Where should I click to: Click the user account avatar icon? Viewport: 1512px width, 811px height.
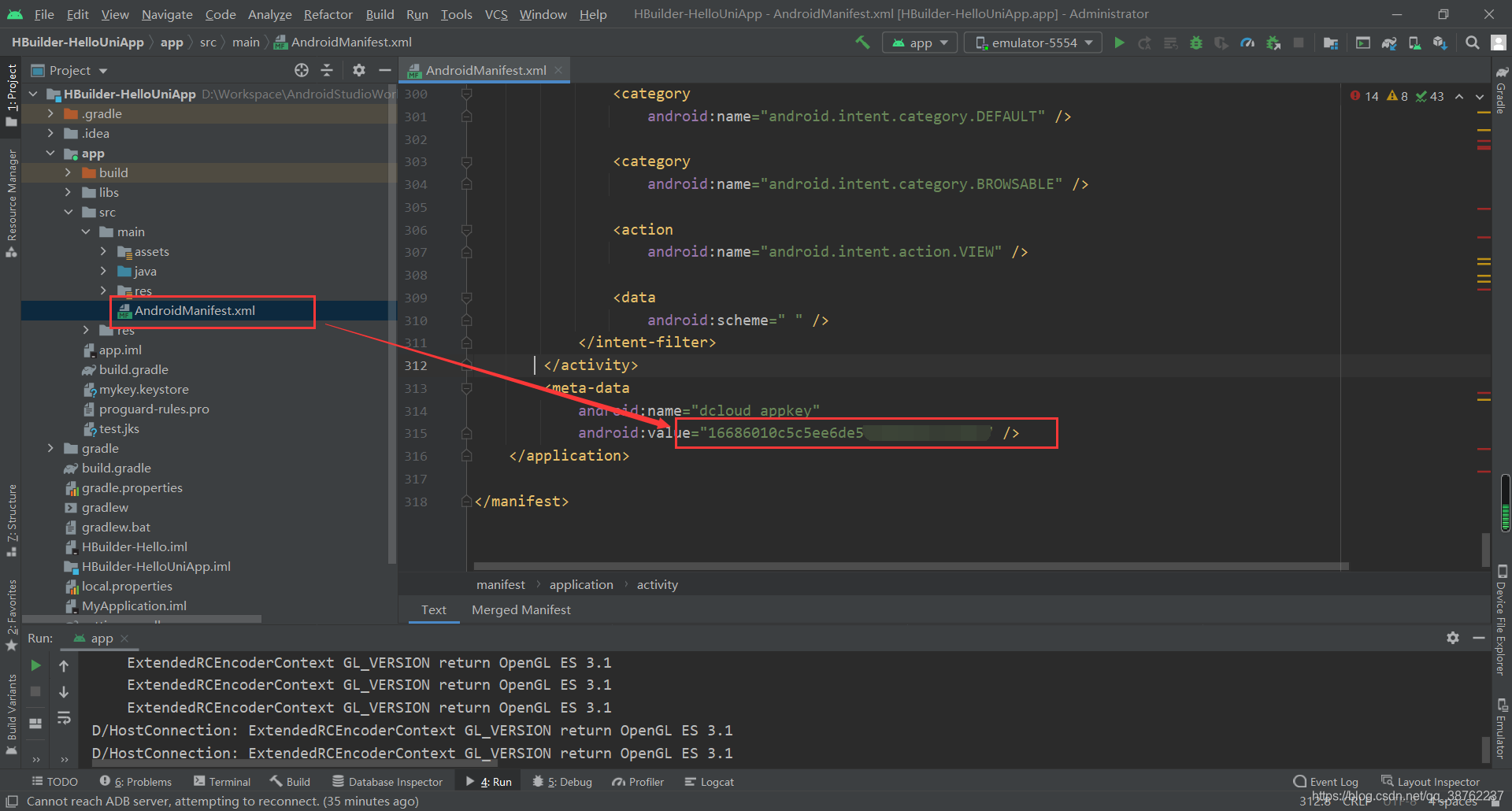pos(1499,43)
